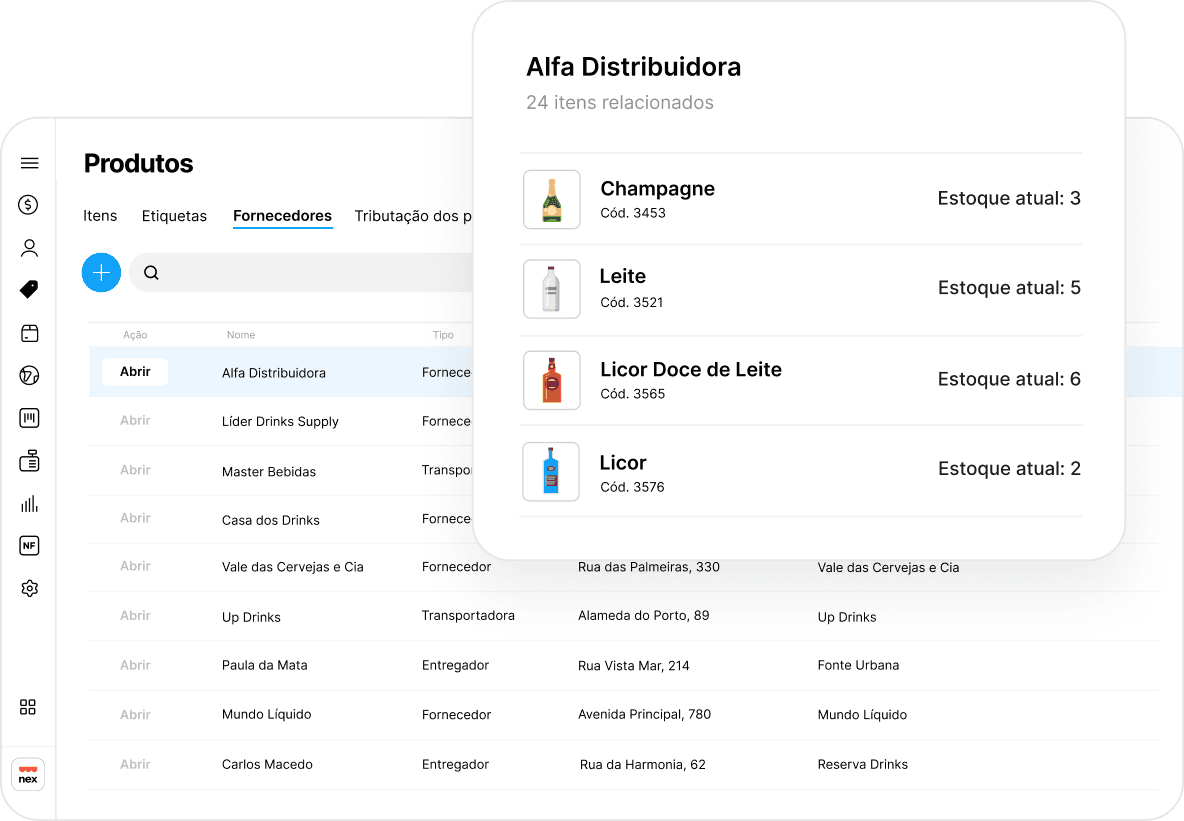1184x821 pixels.
Task: Open the bar chart reports icon
Action: (29, 504)
